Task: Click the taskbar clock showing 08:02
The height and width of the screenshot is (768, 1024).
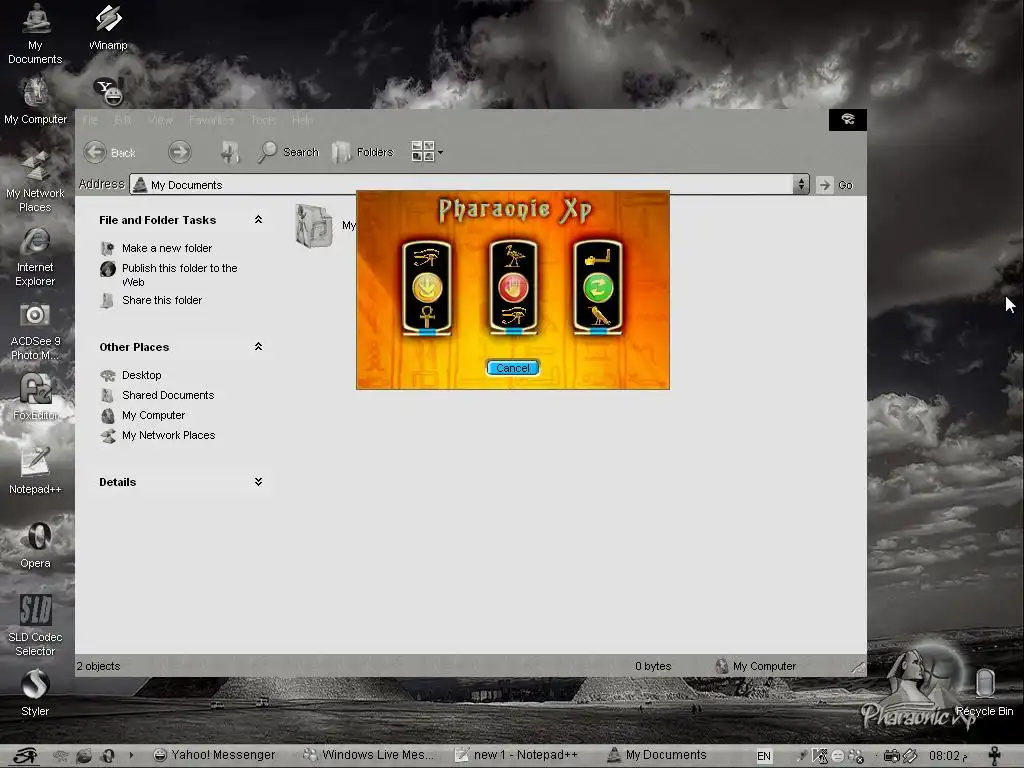Action: tap(948, 756)
